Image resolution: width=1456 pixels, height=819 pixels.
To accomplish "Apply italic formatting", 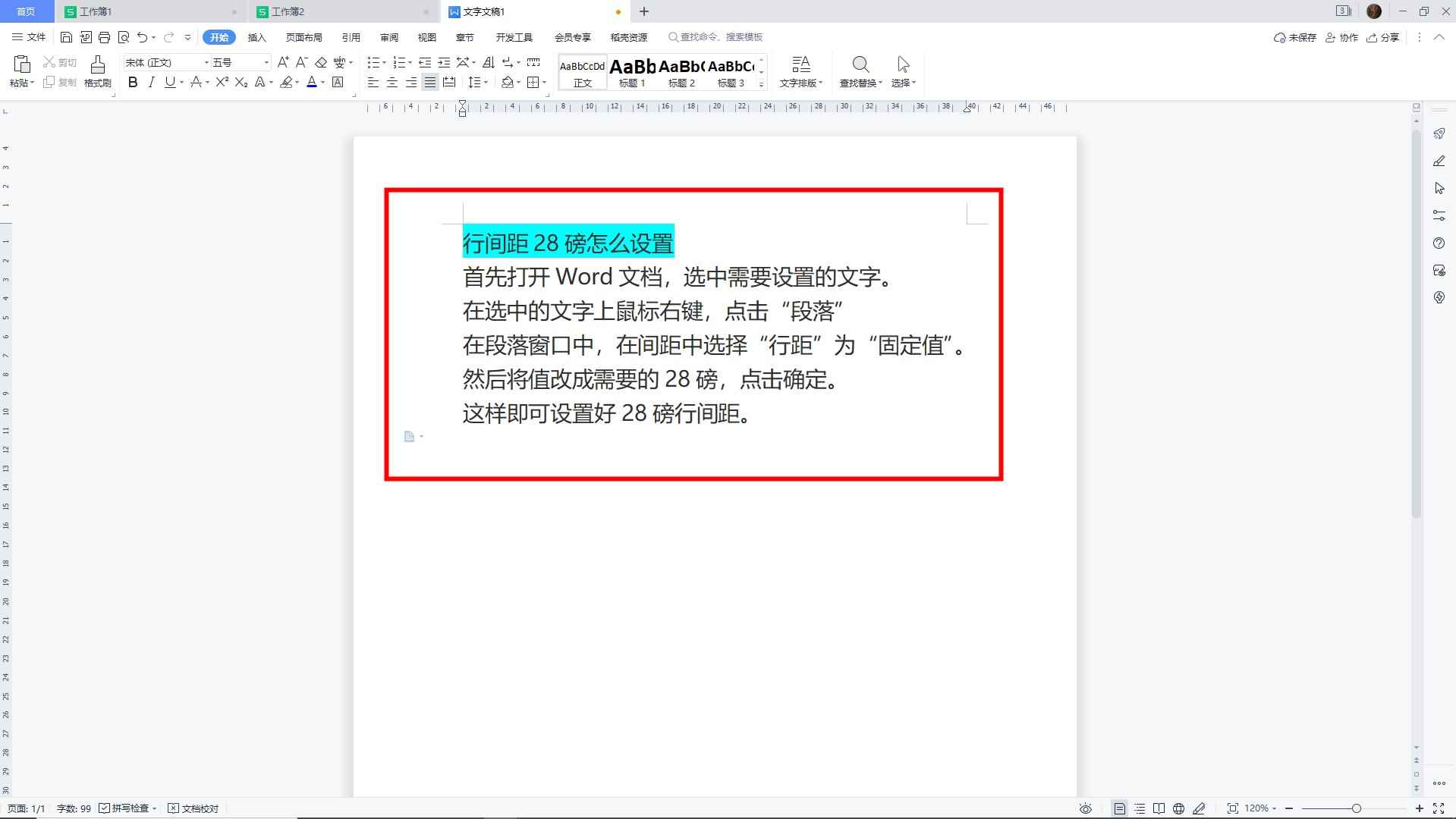I will tap(151, 83).
